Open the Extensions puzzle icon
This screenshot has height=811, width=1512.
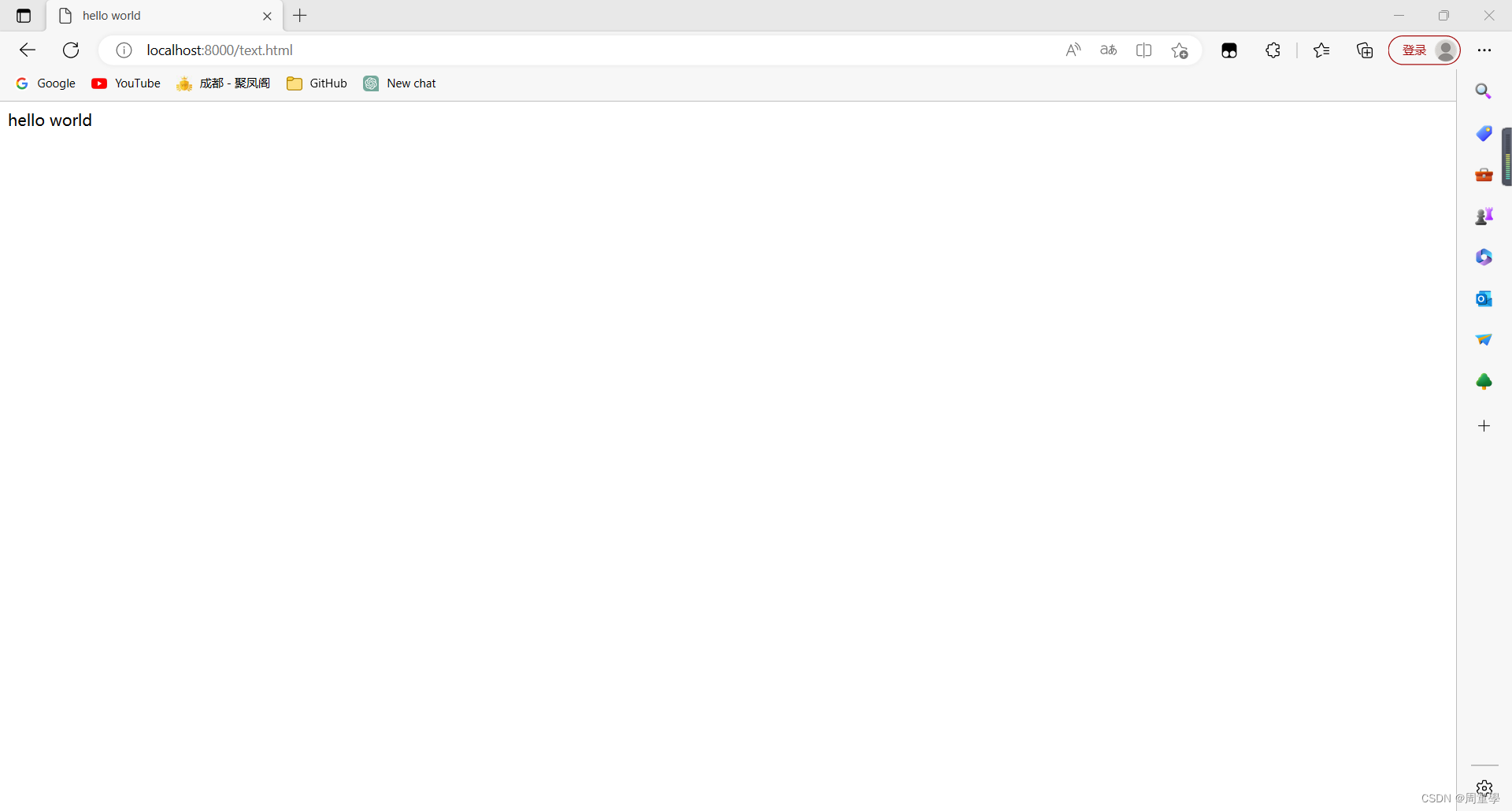1273,50
